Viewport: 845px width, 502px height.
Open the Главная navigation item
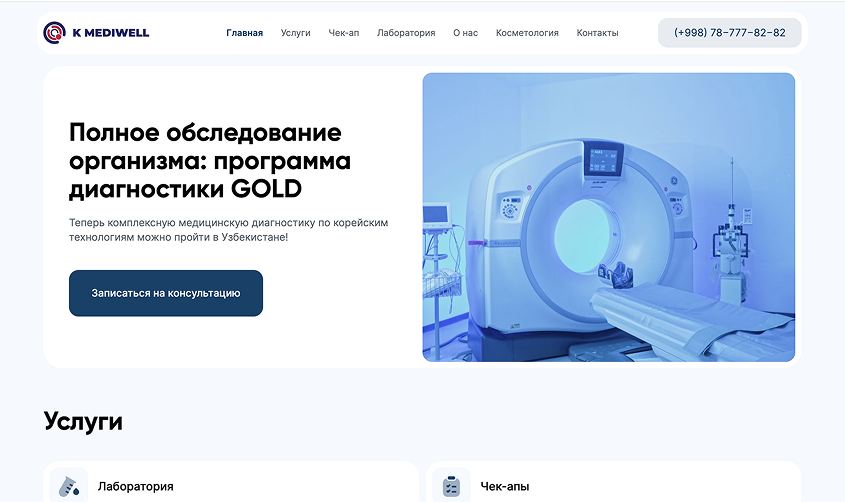245,33
